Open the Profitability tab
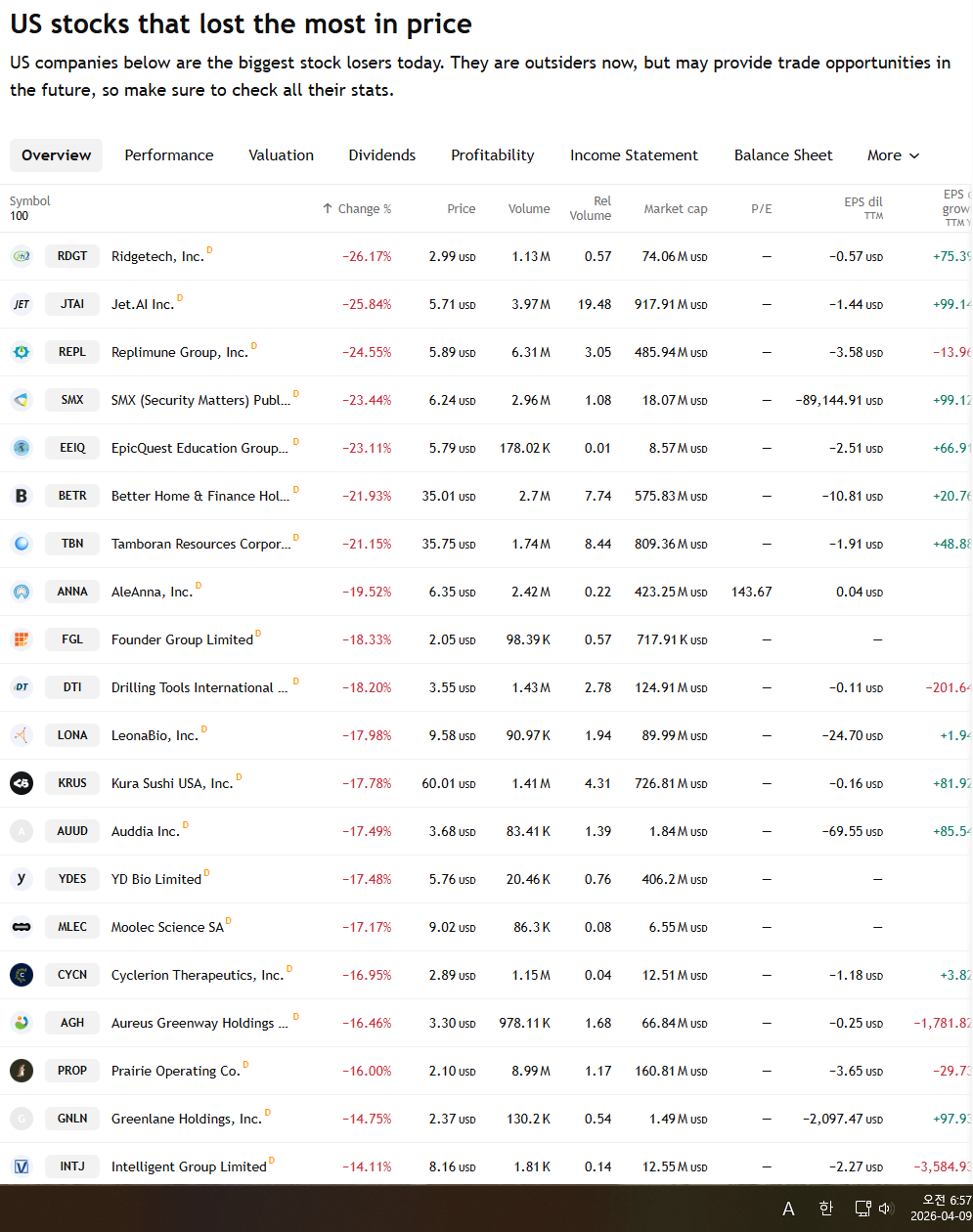The image size is (973, 1232). coord(493,155)
